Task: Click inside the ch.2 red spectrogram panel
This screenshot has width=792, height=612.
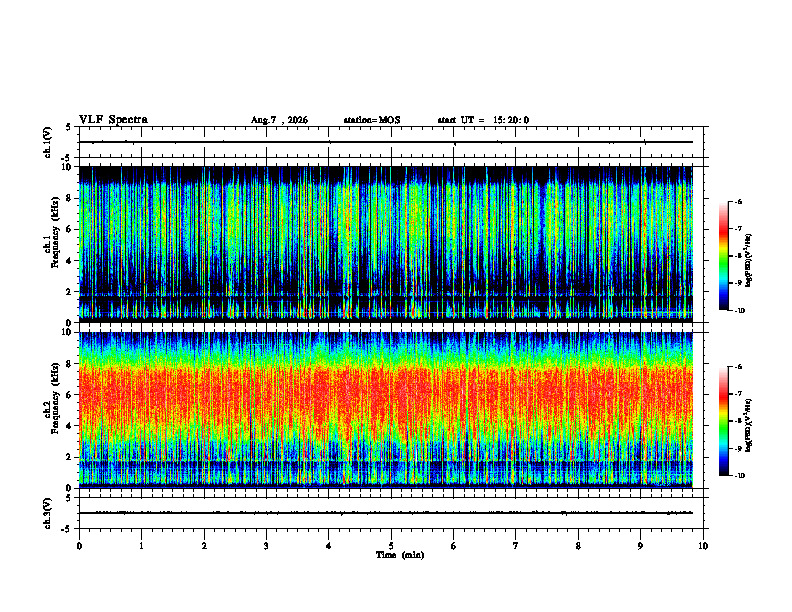Action: pos(386,410)
